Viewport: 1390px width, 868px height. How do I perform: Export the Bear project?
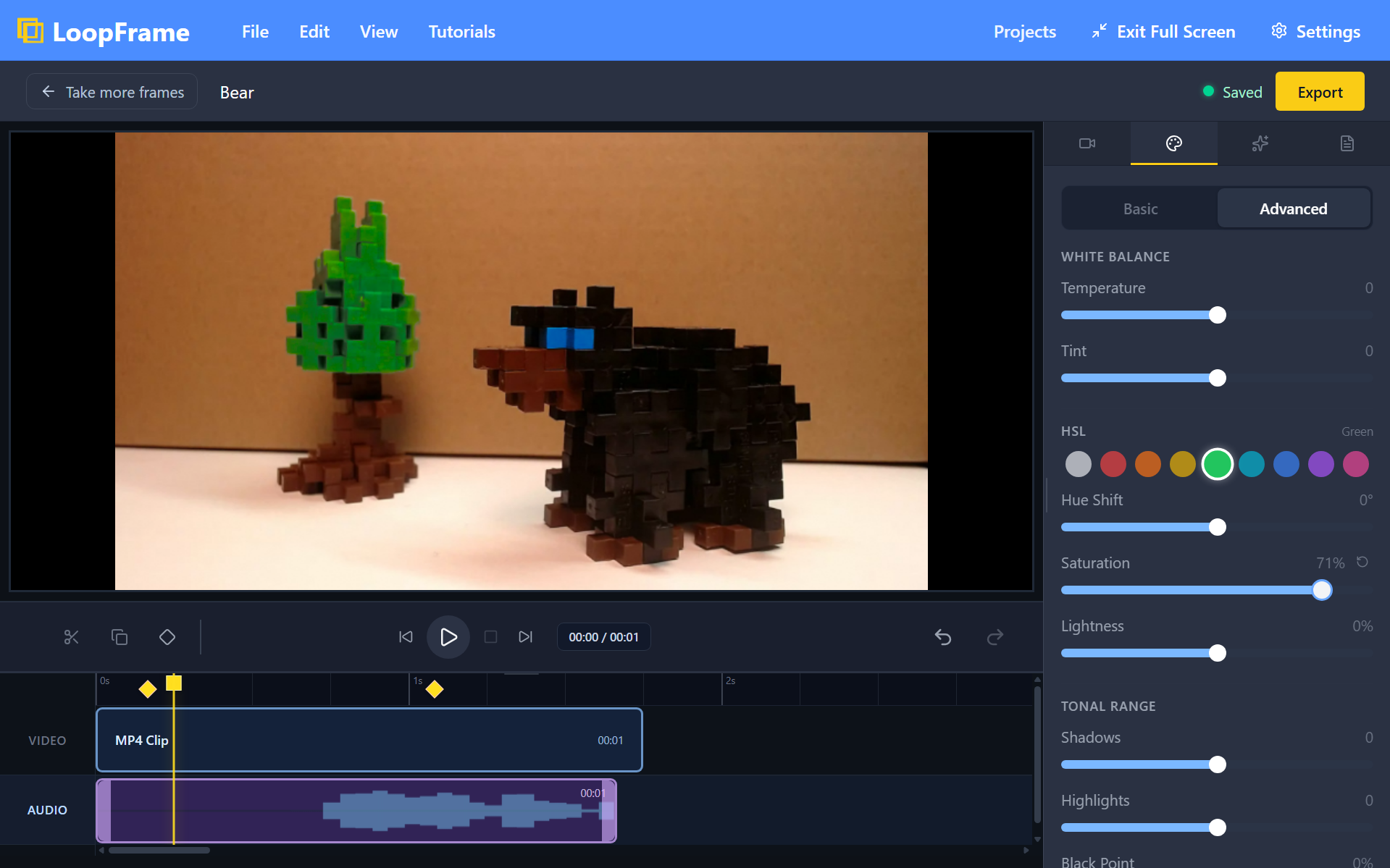(x=1319, y=91)
